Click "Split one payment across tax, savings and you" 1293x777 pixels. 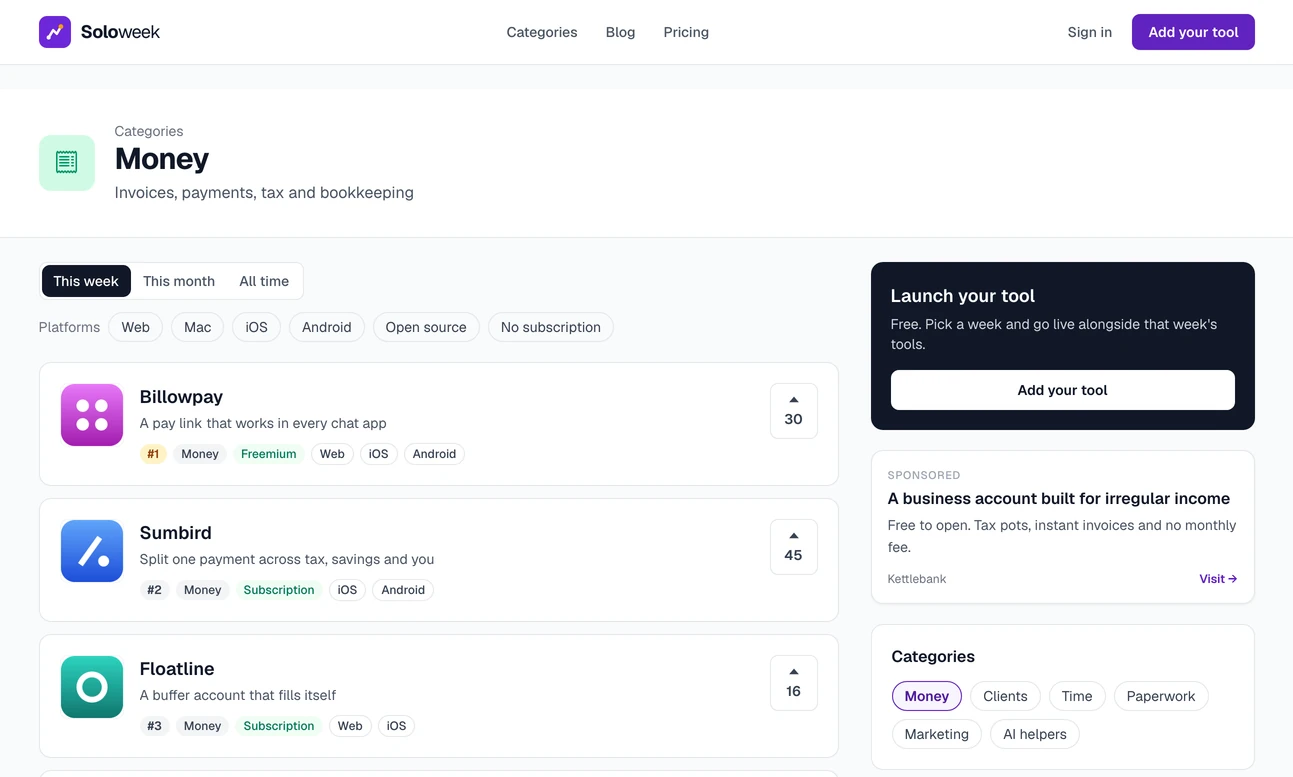(287, 559)
